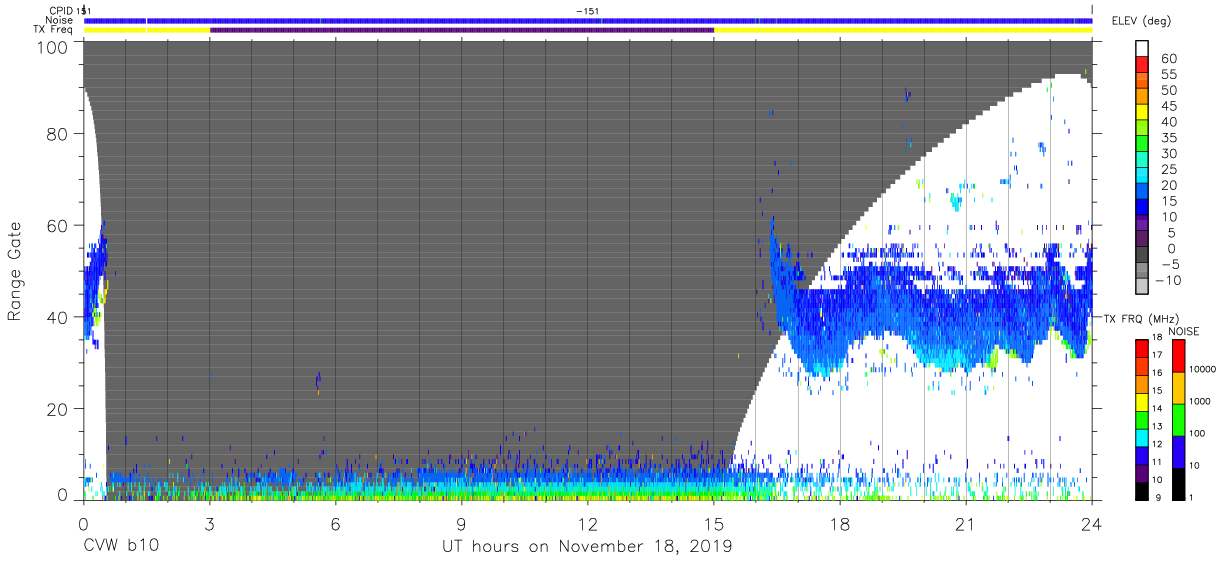The image size is (1228, 567).
Task: Click the 45 label on the ELEV colorbar
Action: 1168,106
